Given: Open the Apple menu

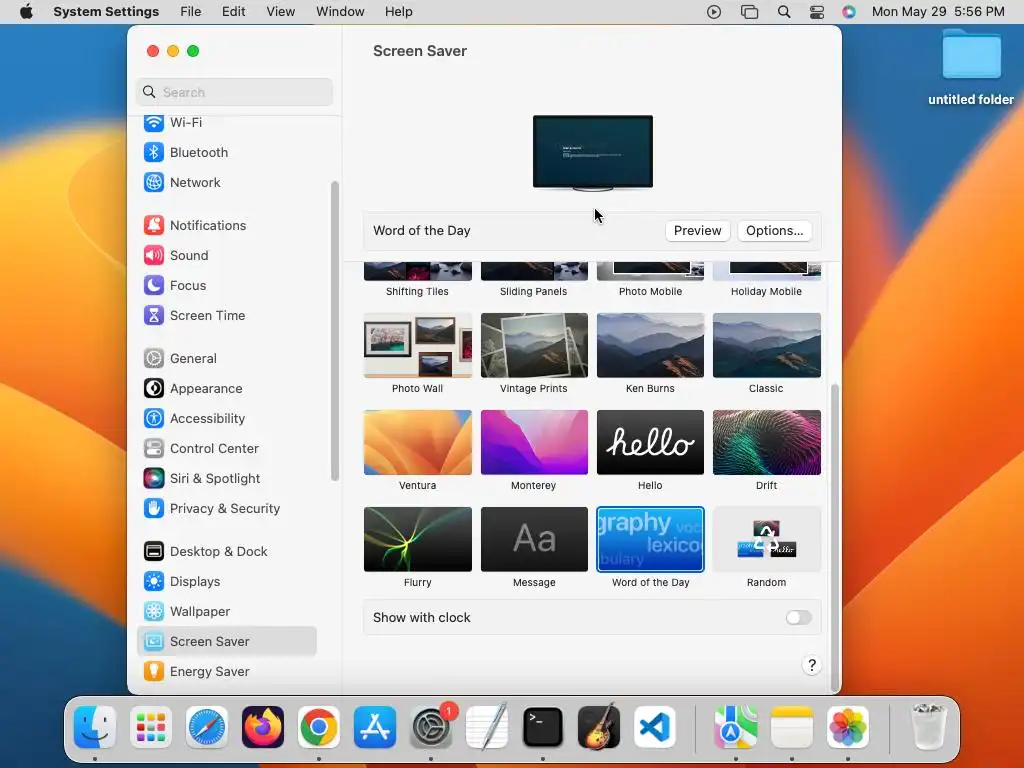Looking at the screenshot, I should coord(26,12).
